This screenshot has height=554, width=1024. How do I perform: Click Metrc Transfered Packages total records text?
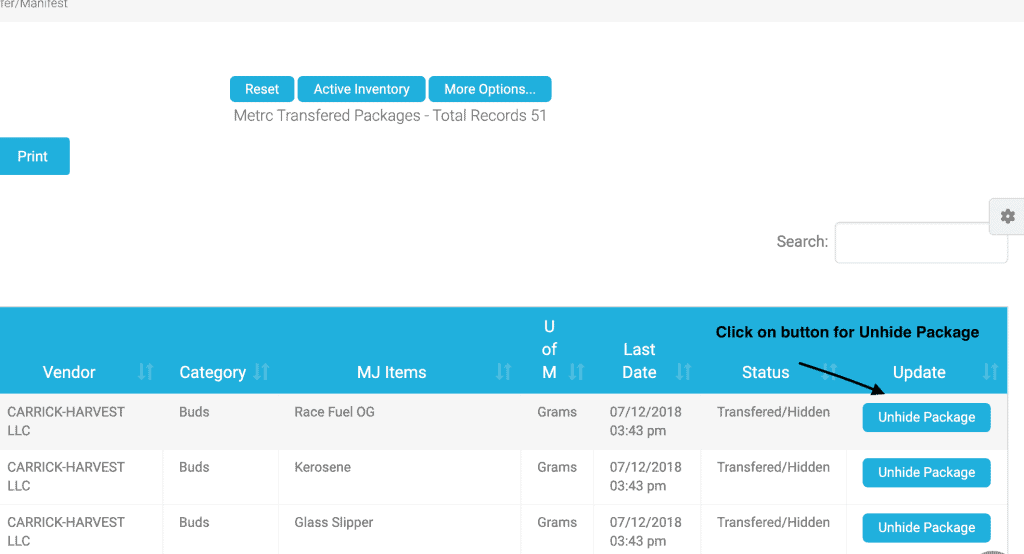coord(390,116)
